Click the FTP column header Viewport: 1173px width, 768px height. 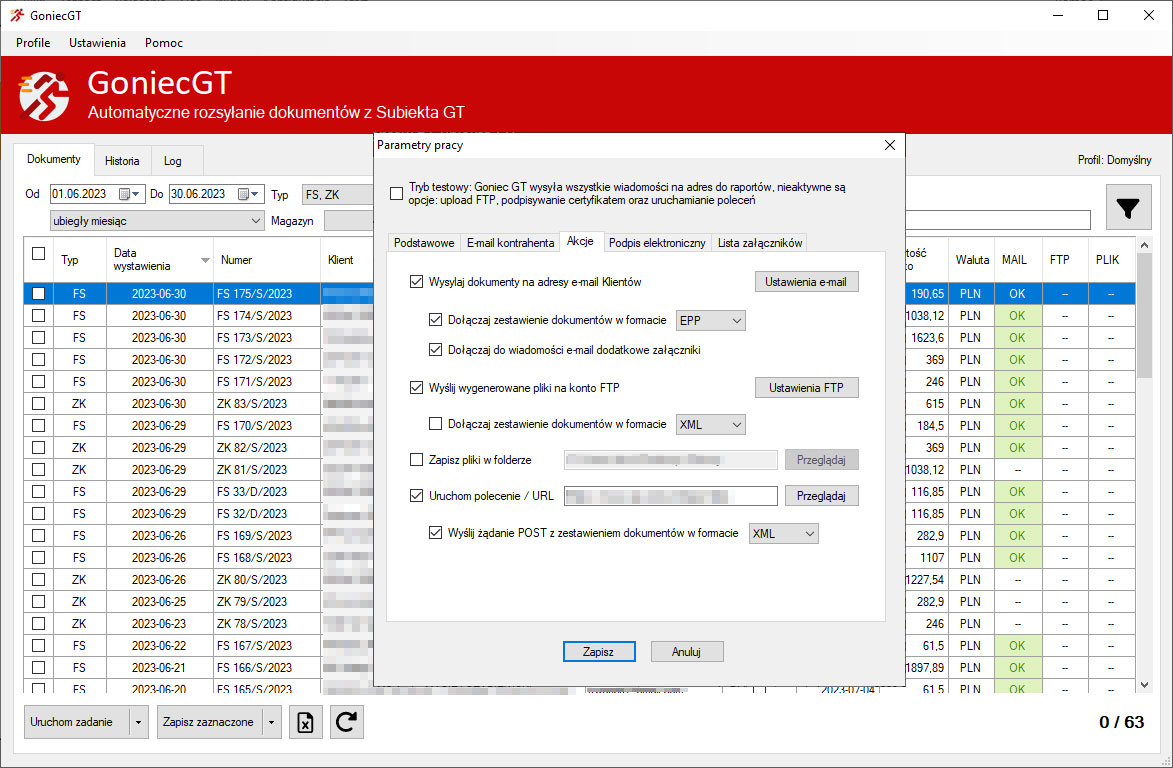(1063, 260)
